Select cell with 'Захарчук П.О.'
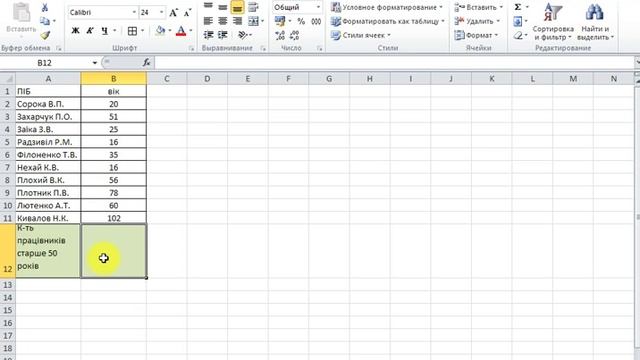The width and height of the screenshot is (640, 360). (48, 117)
